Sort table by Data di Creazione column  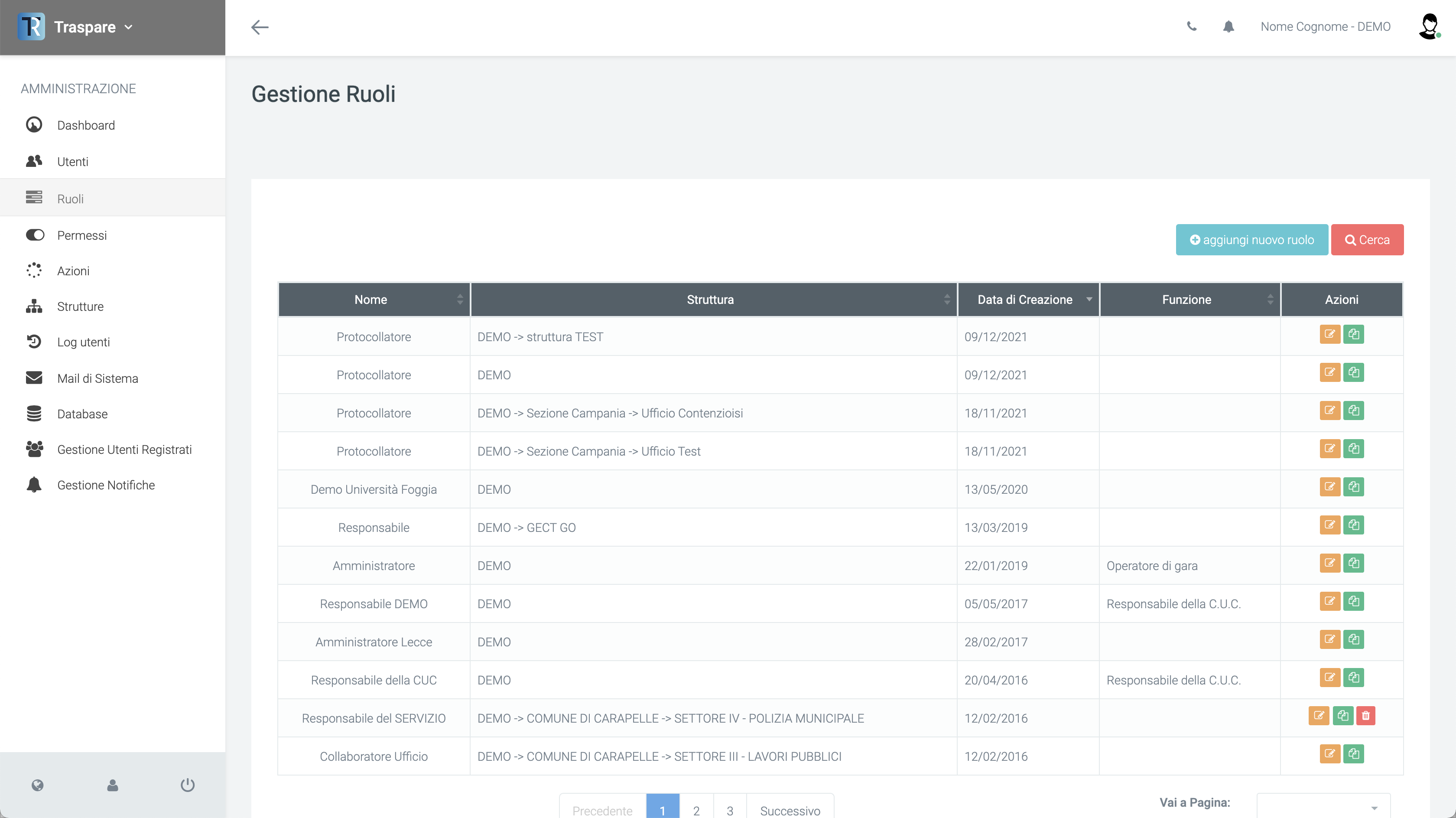click(x=1028, y=300)
